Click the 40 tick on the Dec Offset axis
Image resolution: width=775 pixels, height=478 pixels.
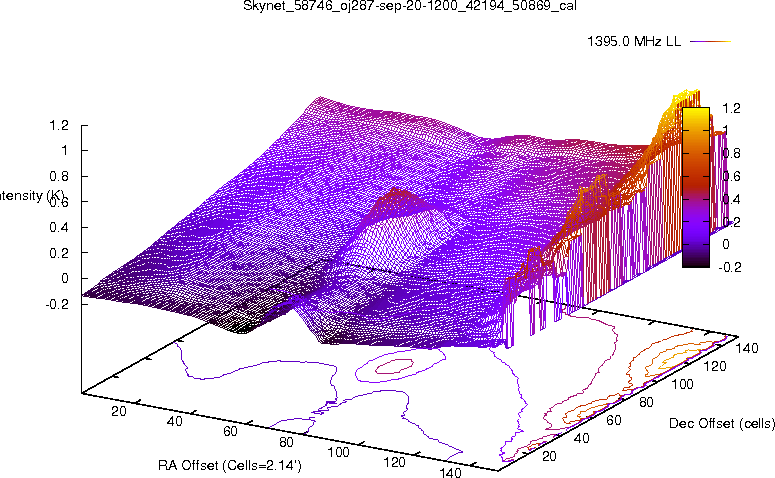[582, 438]
